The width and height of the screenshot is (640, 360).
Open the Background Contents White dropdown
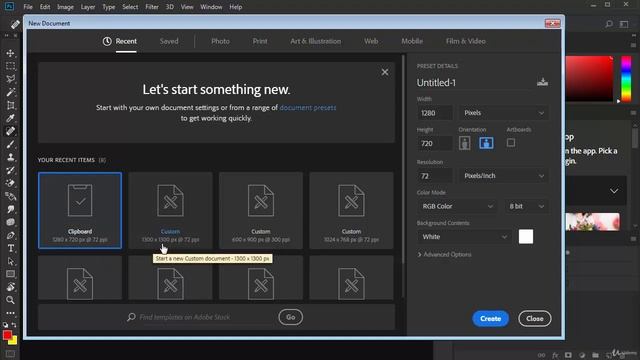464,237
